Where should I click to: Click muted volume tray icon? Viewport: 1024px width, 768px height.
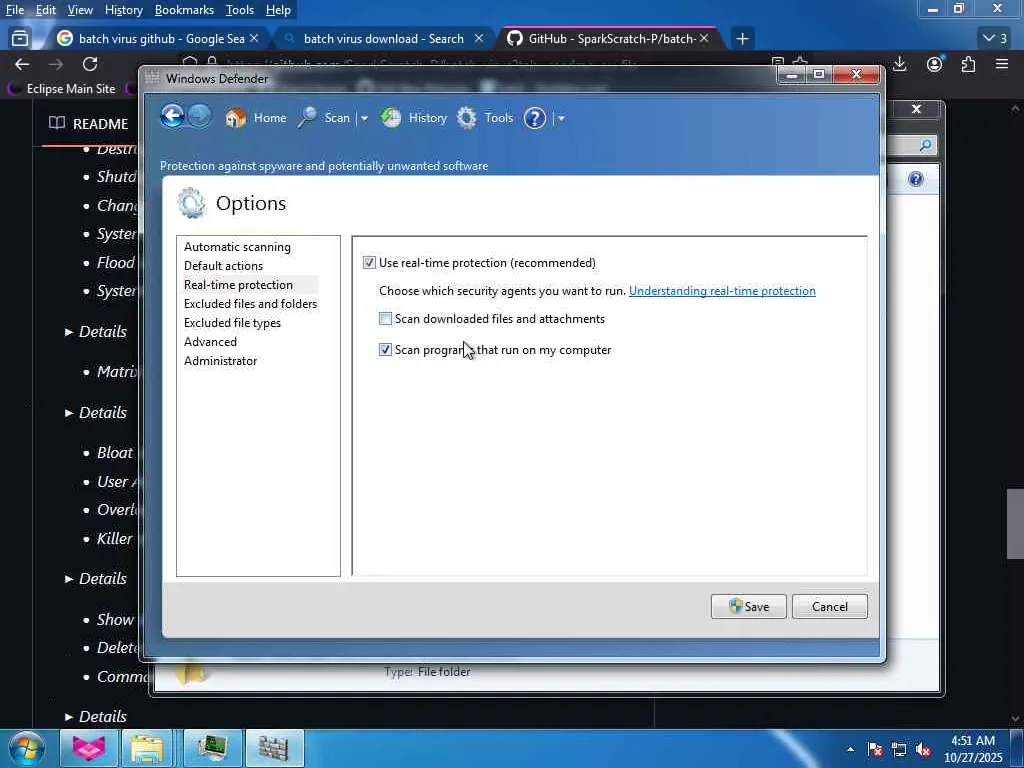click(923, 749)
